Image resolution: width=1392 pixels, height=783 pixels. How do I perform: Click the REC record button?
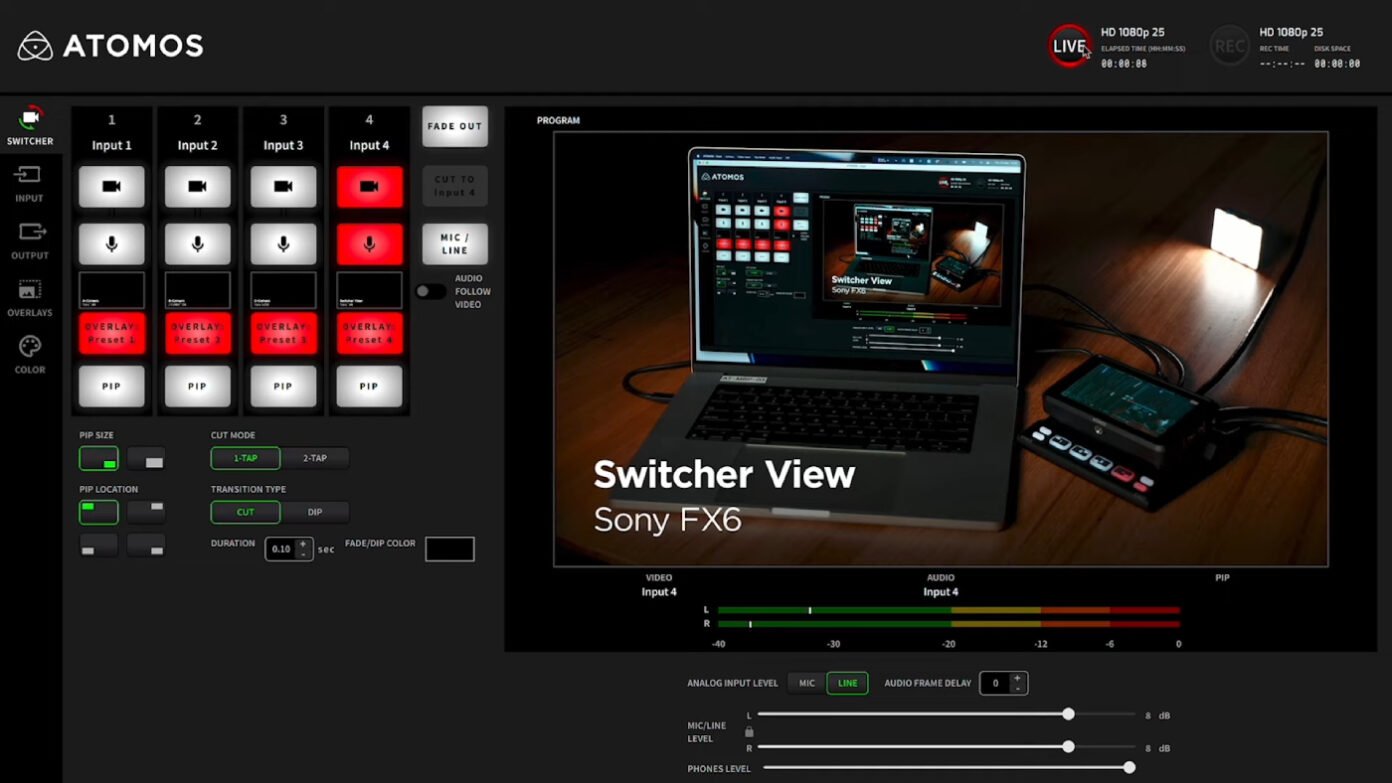point(1229,45)
